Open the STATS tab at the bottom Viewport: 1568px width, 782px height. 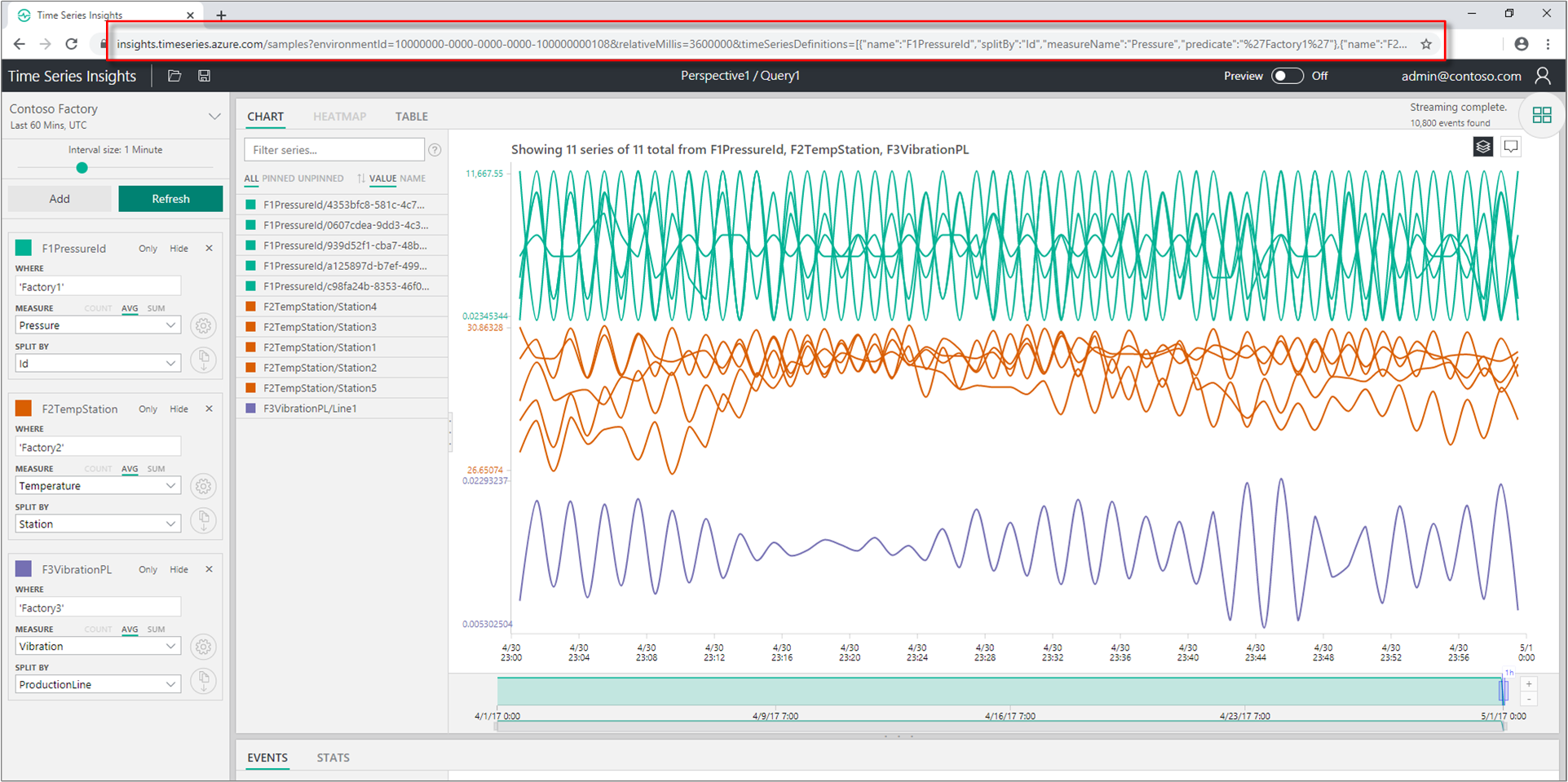point(333,758)
